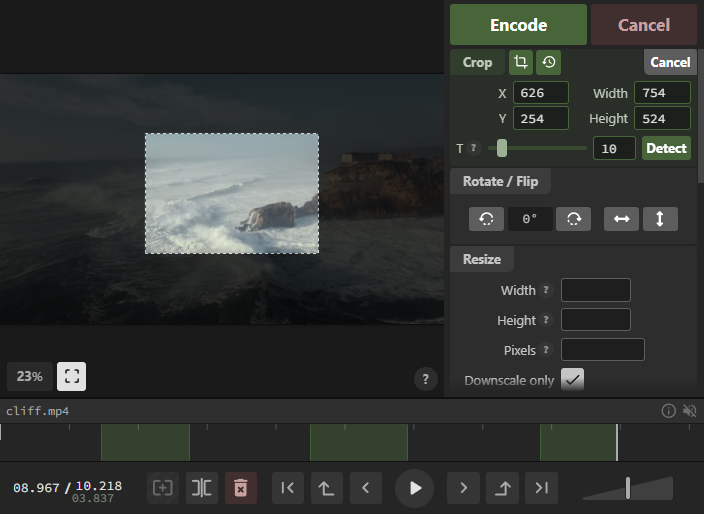The image size is (704, 514).
Task: Edit the crop Y value field
Action: tap(541, 119)
